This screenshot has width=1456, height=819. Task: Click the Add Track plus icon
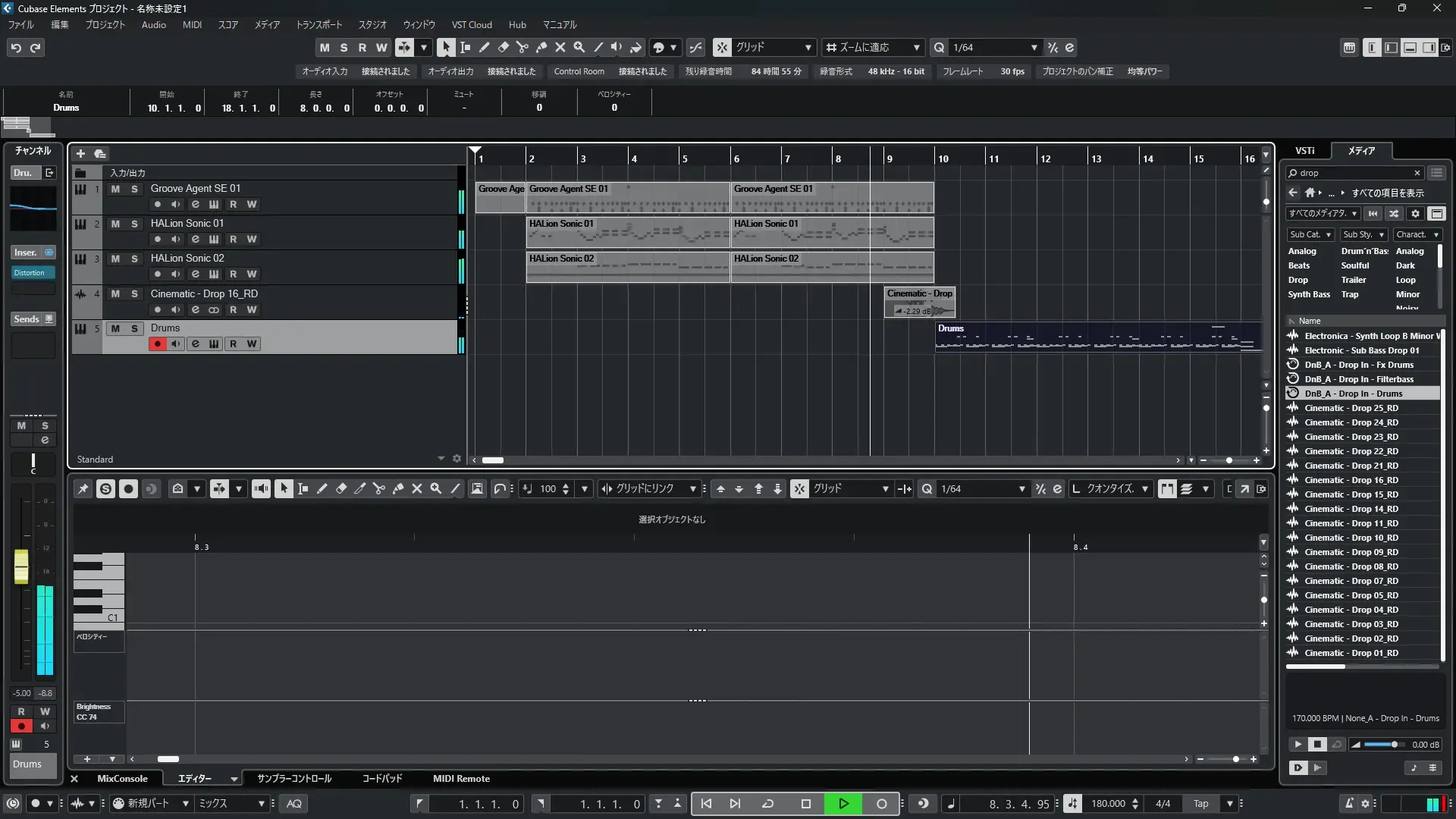[80, 154]
